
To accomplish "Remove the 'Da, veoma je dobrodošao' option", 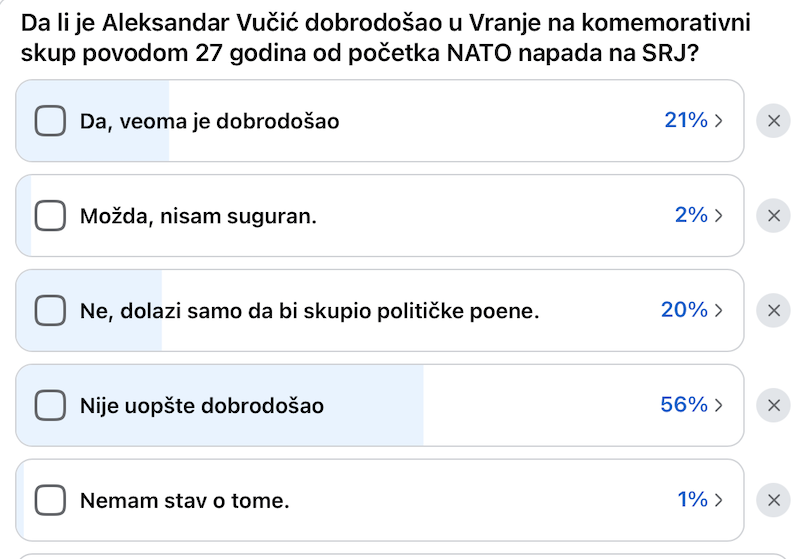I will point(773,121).
